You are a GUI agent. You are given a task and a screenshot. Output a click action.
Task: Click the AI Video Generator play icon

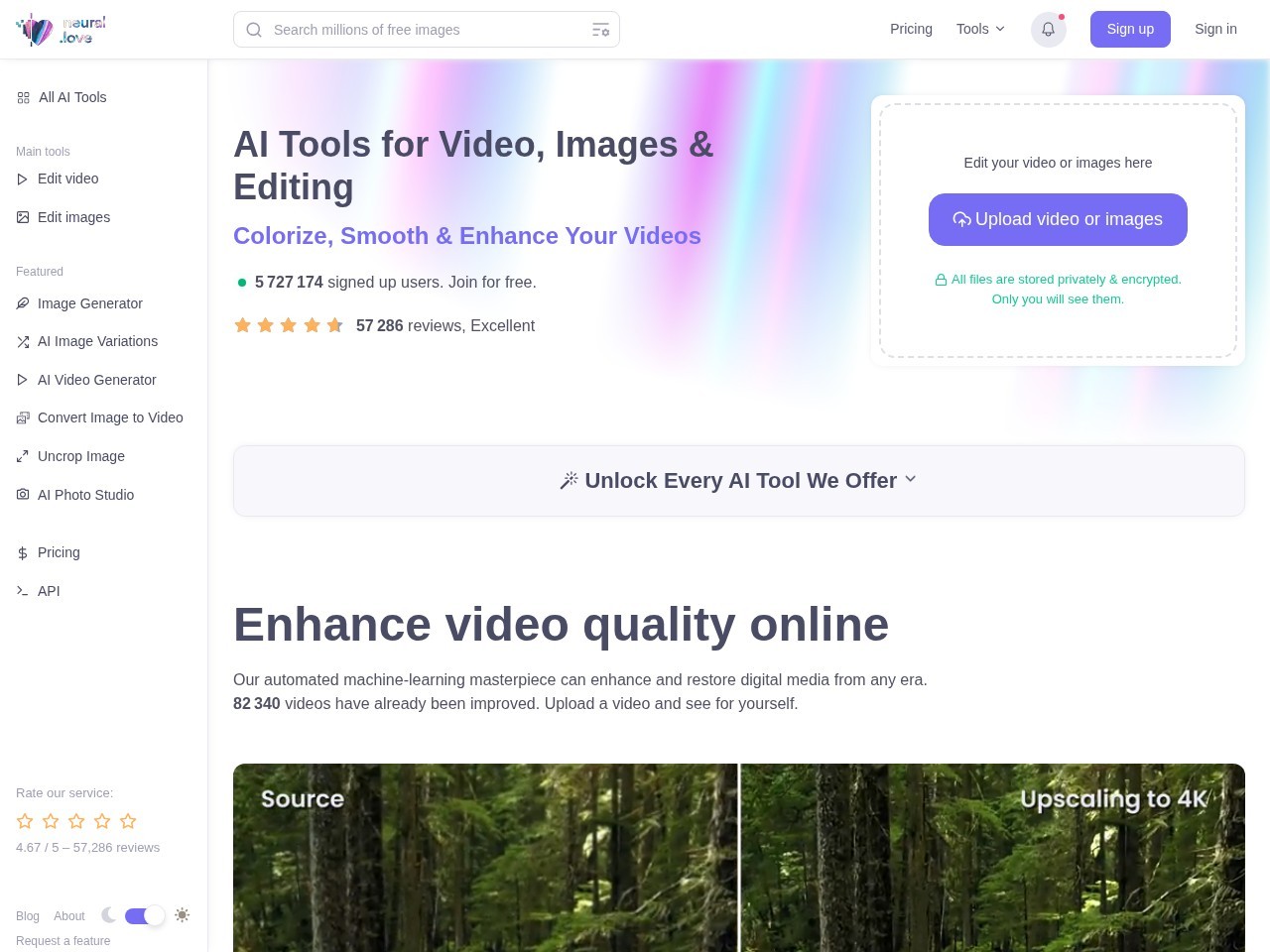[23, 380]
